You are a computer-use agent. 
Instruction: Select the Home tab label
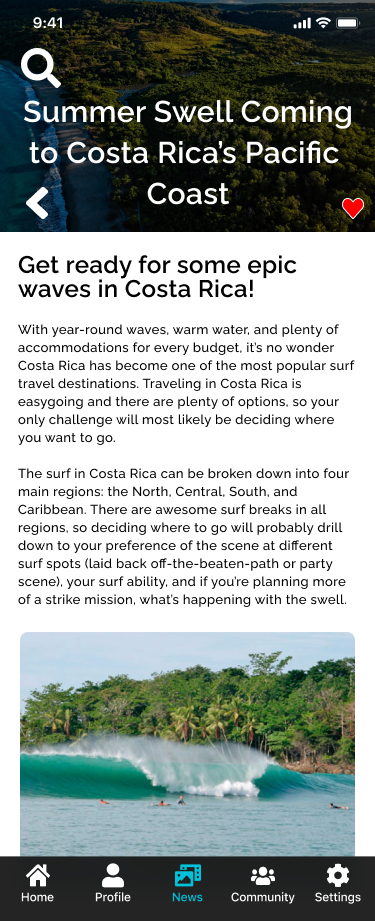click(x=38, y=897)
